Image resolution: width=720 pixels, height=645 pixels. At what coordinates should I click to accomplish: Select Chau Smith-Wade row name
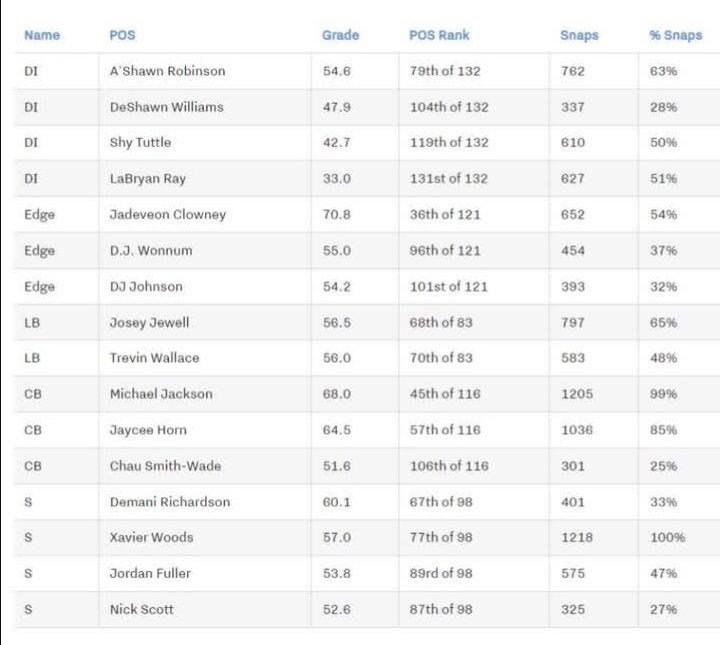pos(165,466)
